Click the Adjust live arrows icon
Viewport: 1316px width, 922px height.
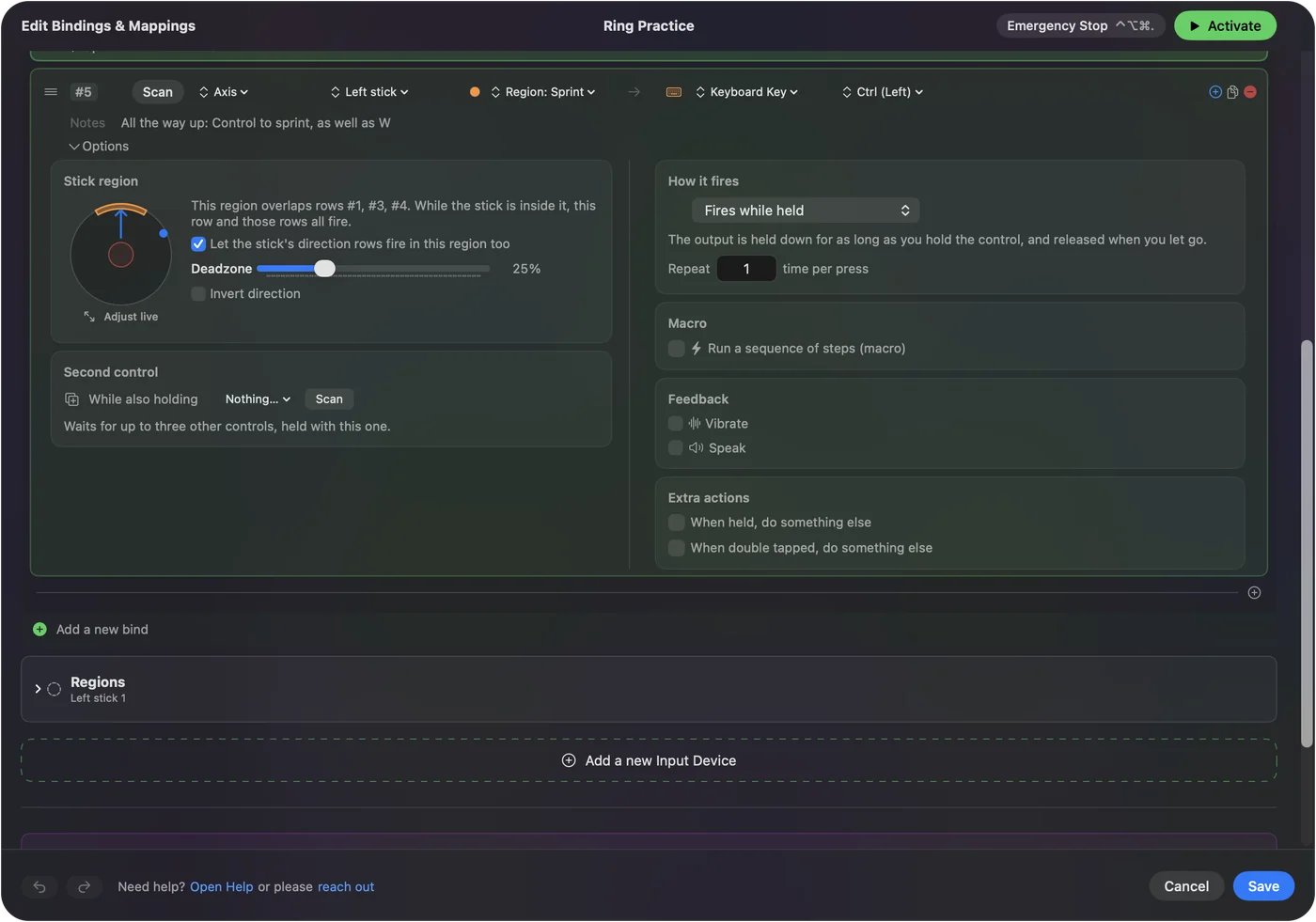click(89, 317)
